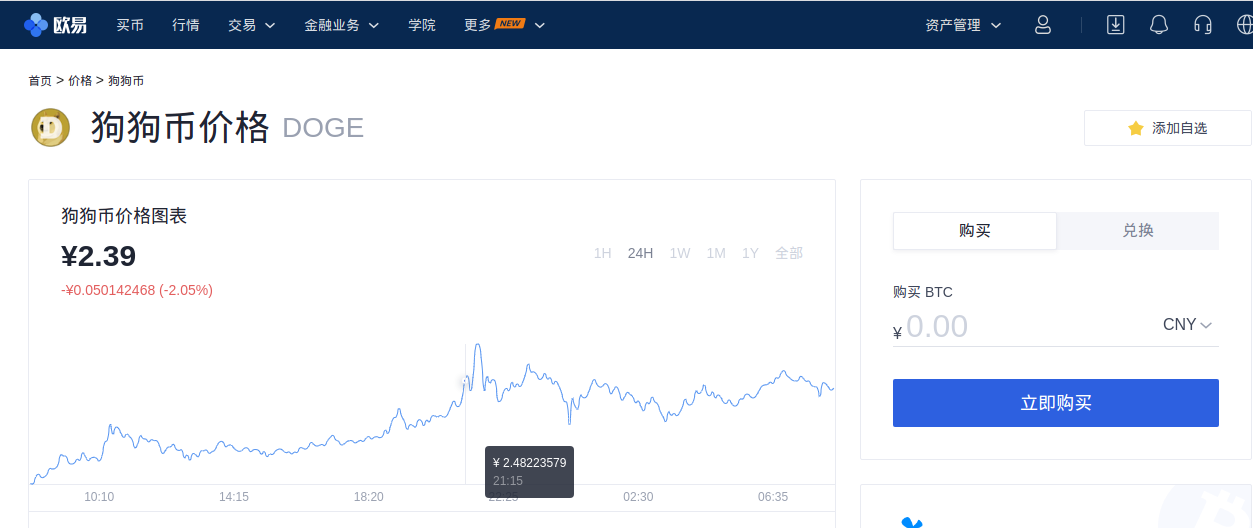The image size is (1253, 528).
Task: Open the 买币 menu item
Action: [130, 25]
